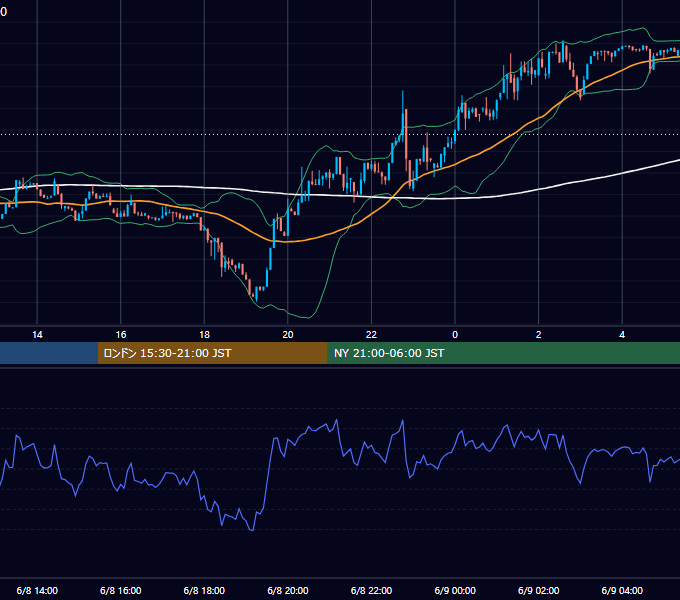
Task: Click the 4 hour label on the time axis
Action: [x=622, y=334]
